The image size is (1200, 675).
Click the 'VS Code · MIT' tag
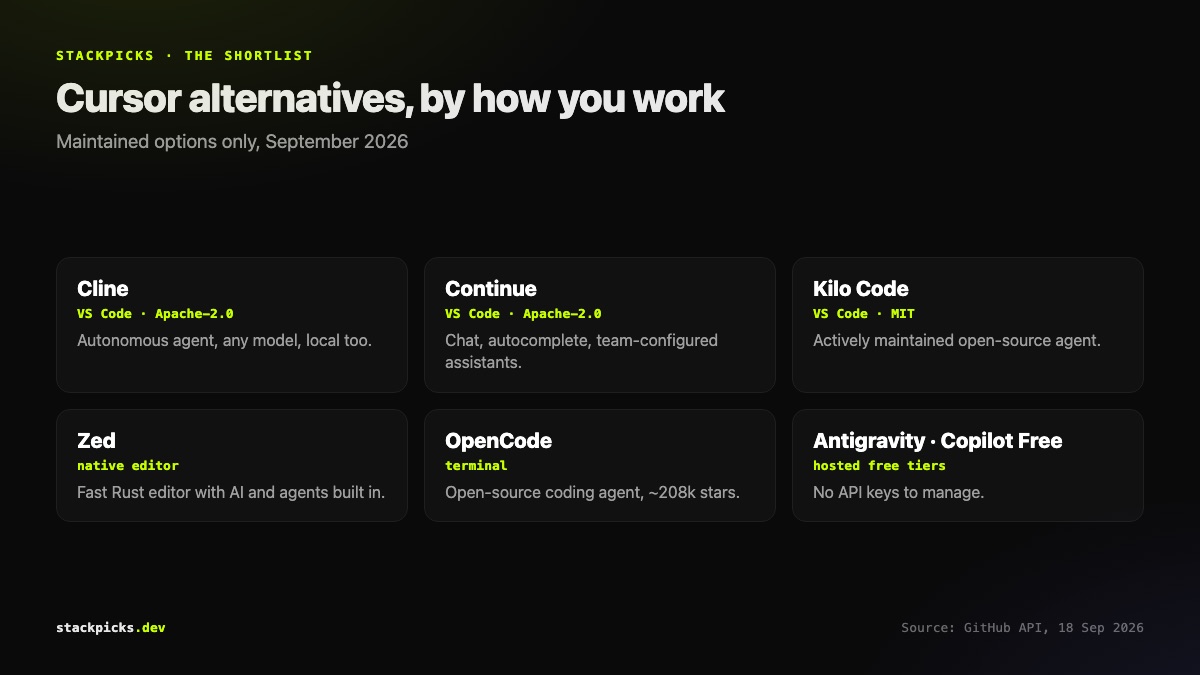864,314
